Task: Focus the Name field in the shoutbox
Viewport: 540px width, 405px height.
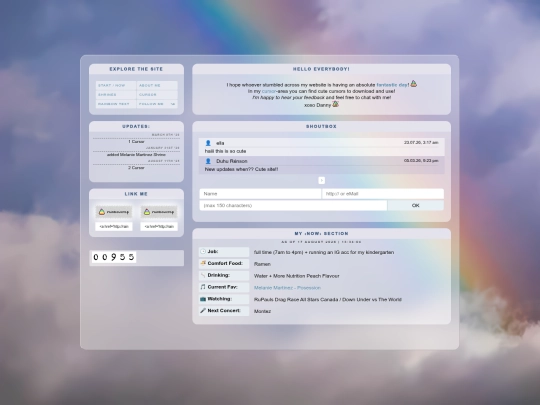Action: pyautogui.click(x=260, y=194)
